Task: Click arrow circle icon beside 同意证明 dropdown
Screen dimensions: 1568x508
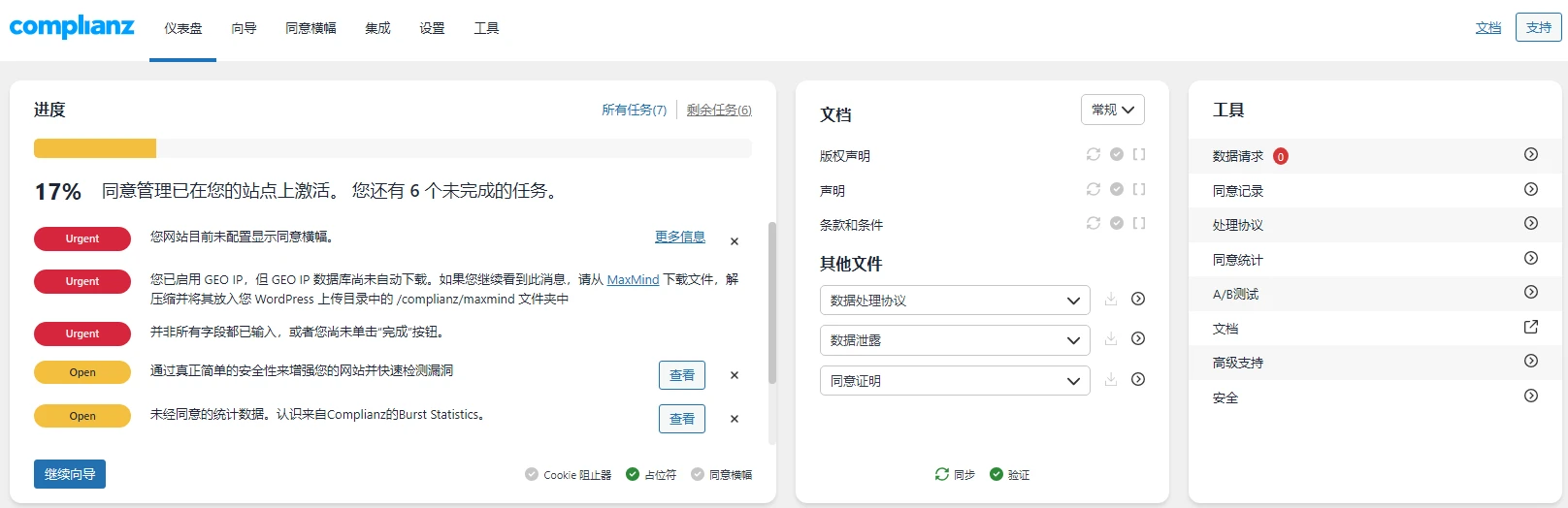Action: tap(1138, 379)
